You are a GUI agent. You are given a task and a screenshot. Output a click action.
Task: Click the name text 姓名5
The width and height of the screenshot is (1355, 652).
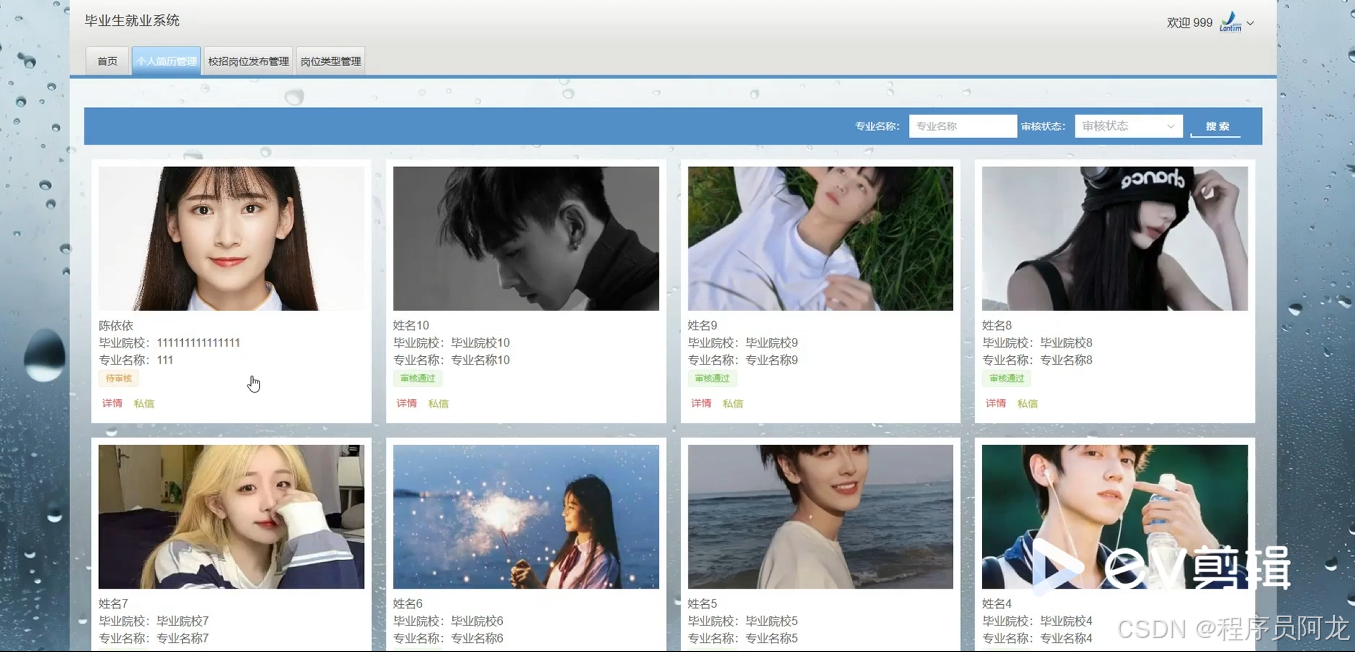point(703,604)
